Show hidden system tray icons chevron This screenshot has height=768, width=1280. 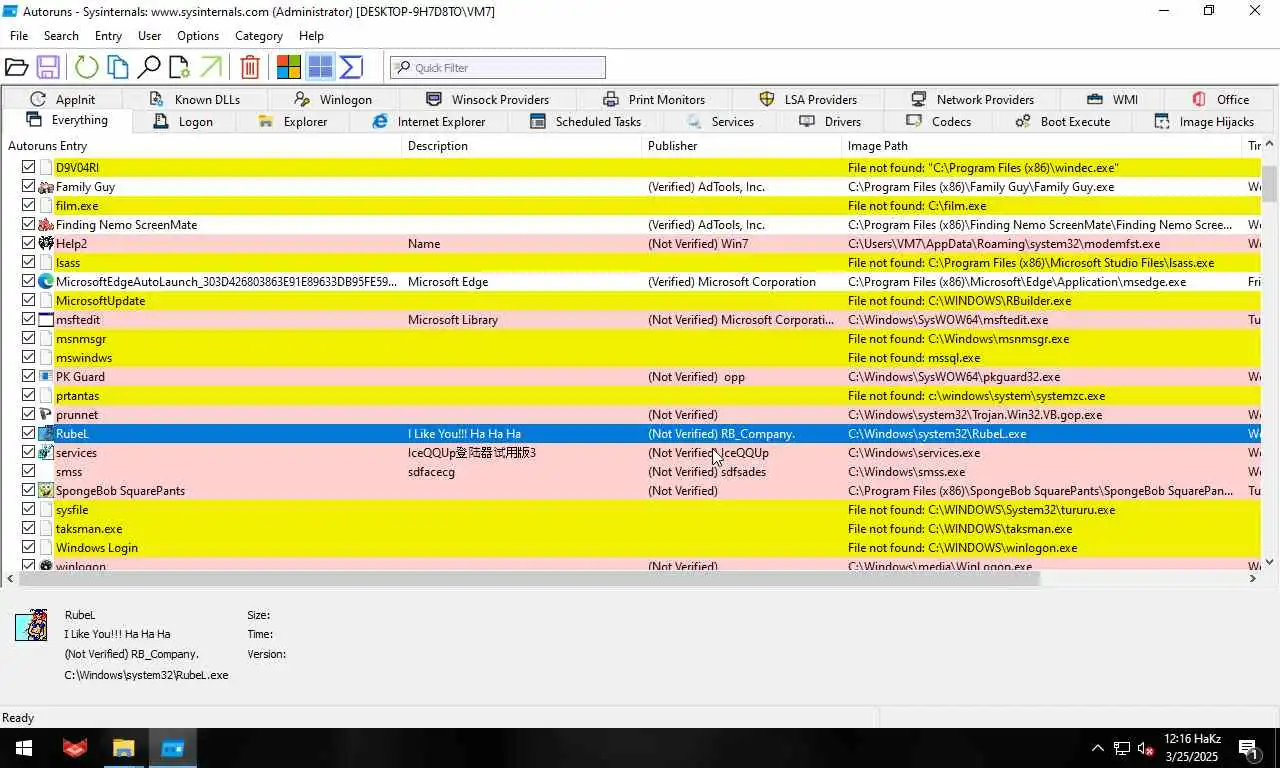click(x=1097, y=748)
